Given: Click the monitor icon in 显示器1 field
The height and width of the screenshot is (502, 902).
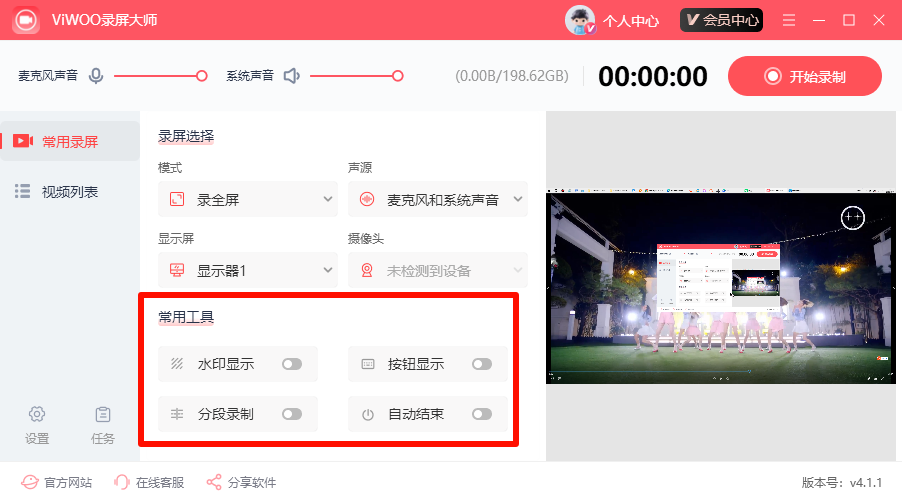Looking at the screenshot, I should [177, 270].
